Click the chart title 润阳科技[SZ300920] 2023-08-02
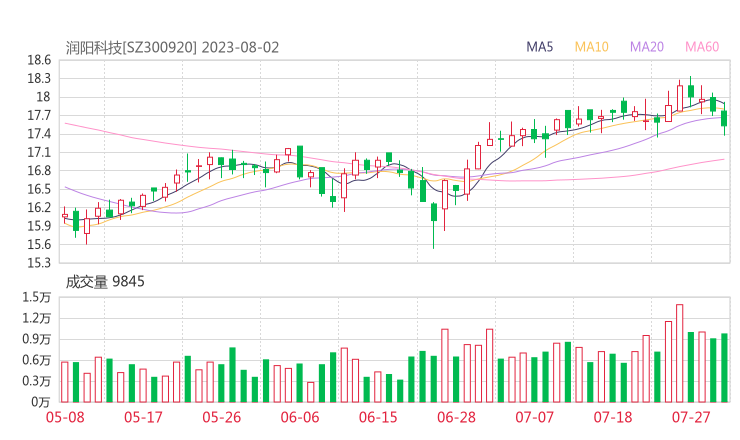 (x=172, y=48)
